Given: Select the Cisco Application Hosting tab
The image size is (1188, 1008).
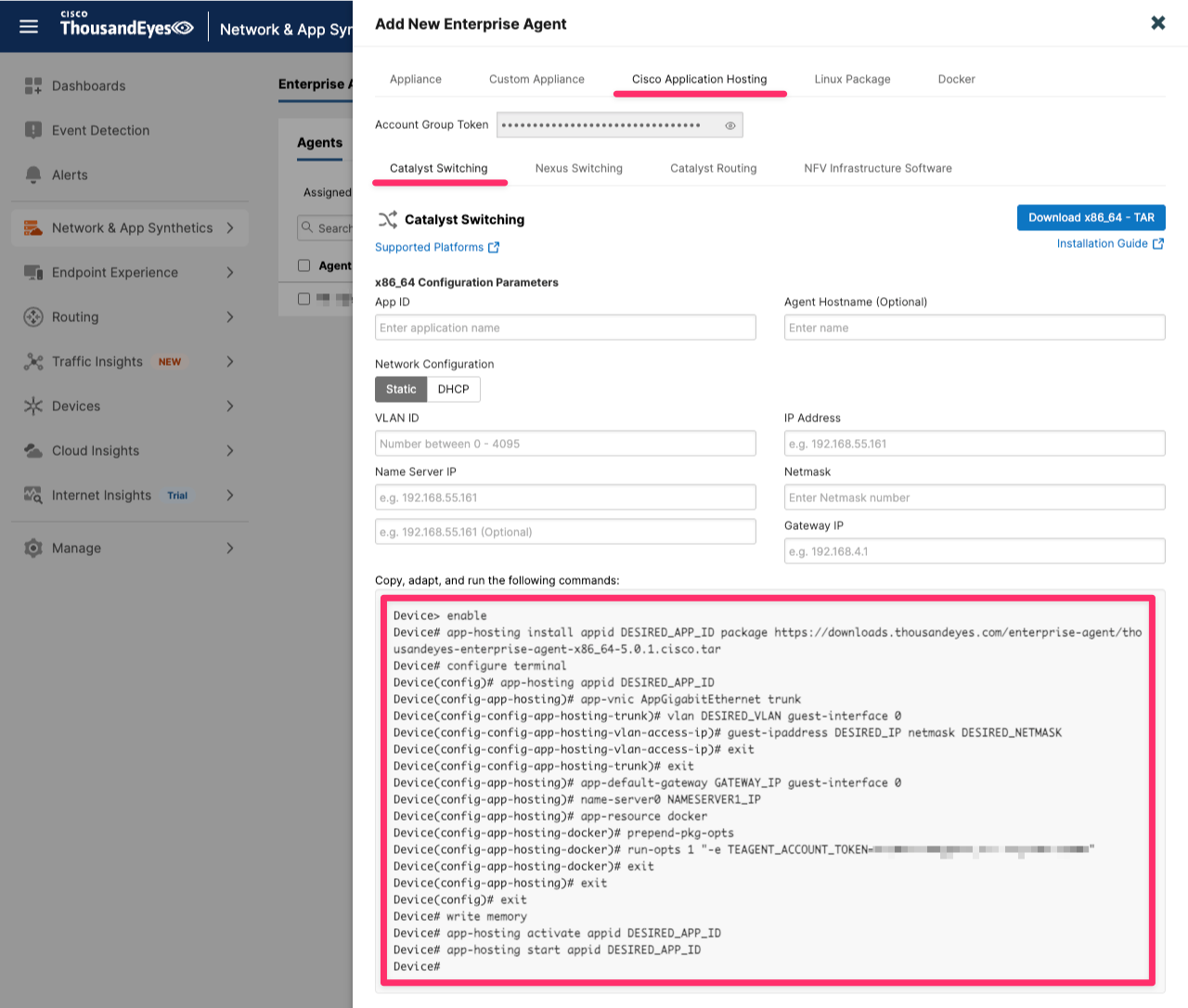Looking at the screenshot, I should click(700, 79).
